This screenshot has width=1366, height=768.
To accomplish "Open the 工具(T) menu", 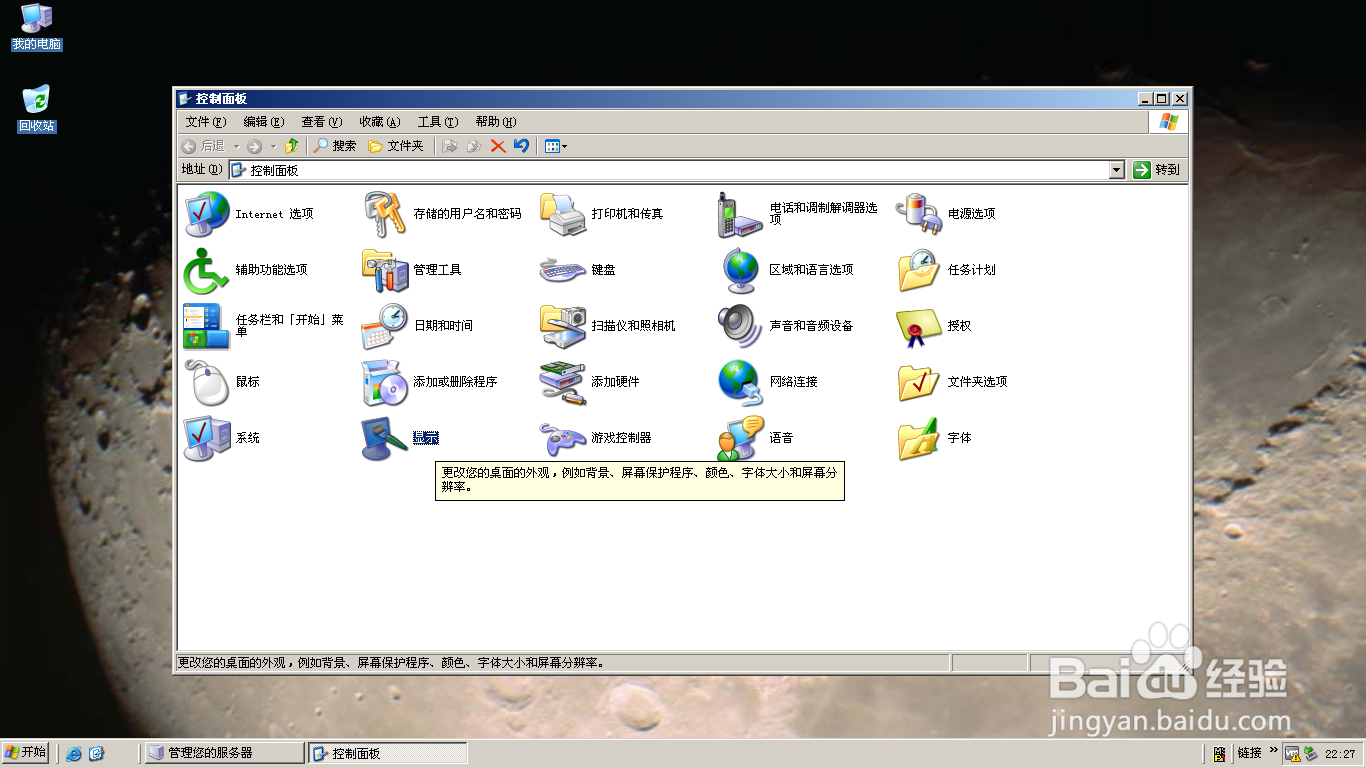I will (x=437, y=122).
